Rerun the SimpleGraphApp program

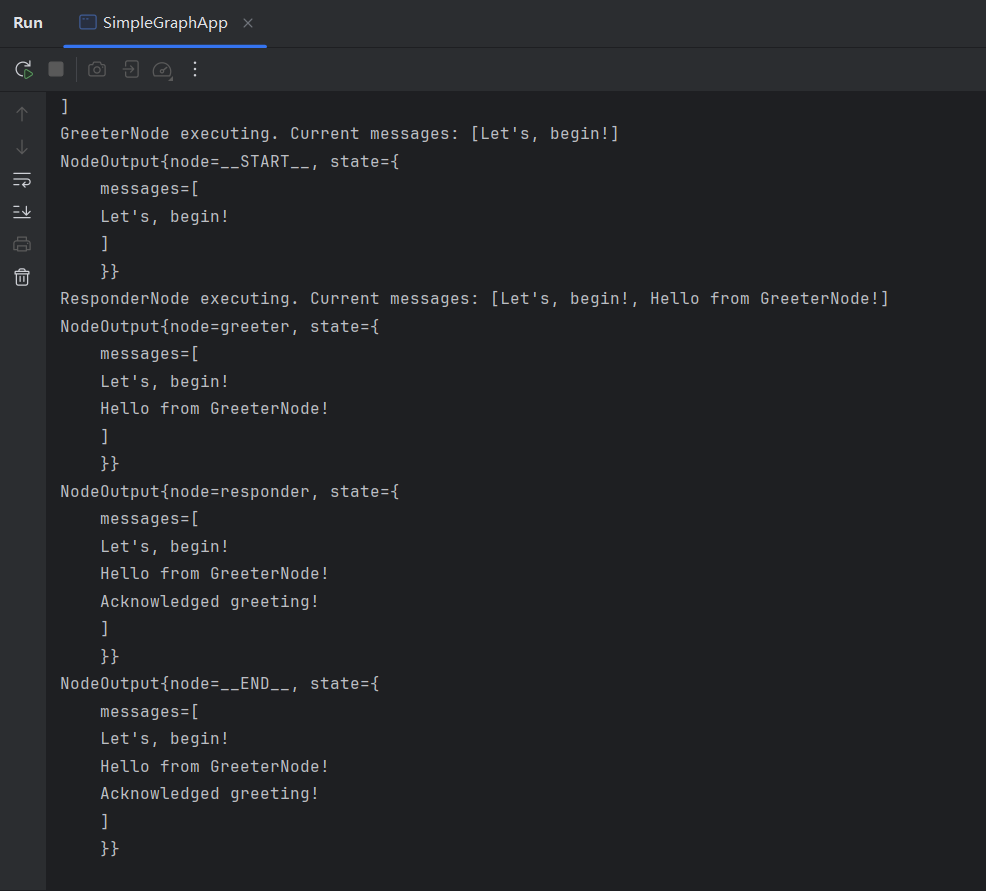24,69
